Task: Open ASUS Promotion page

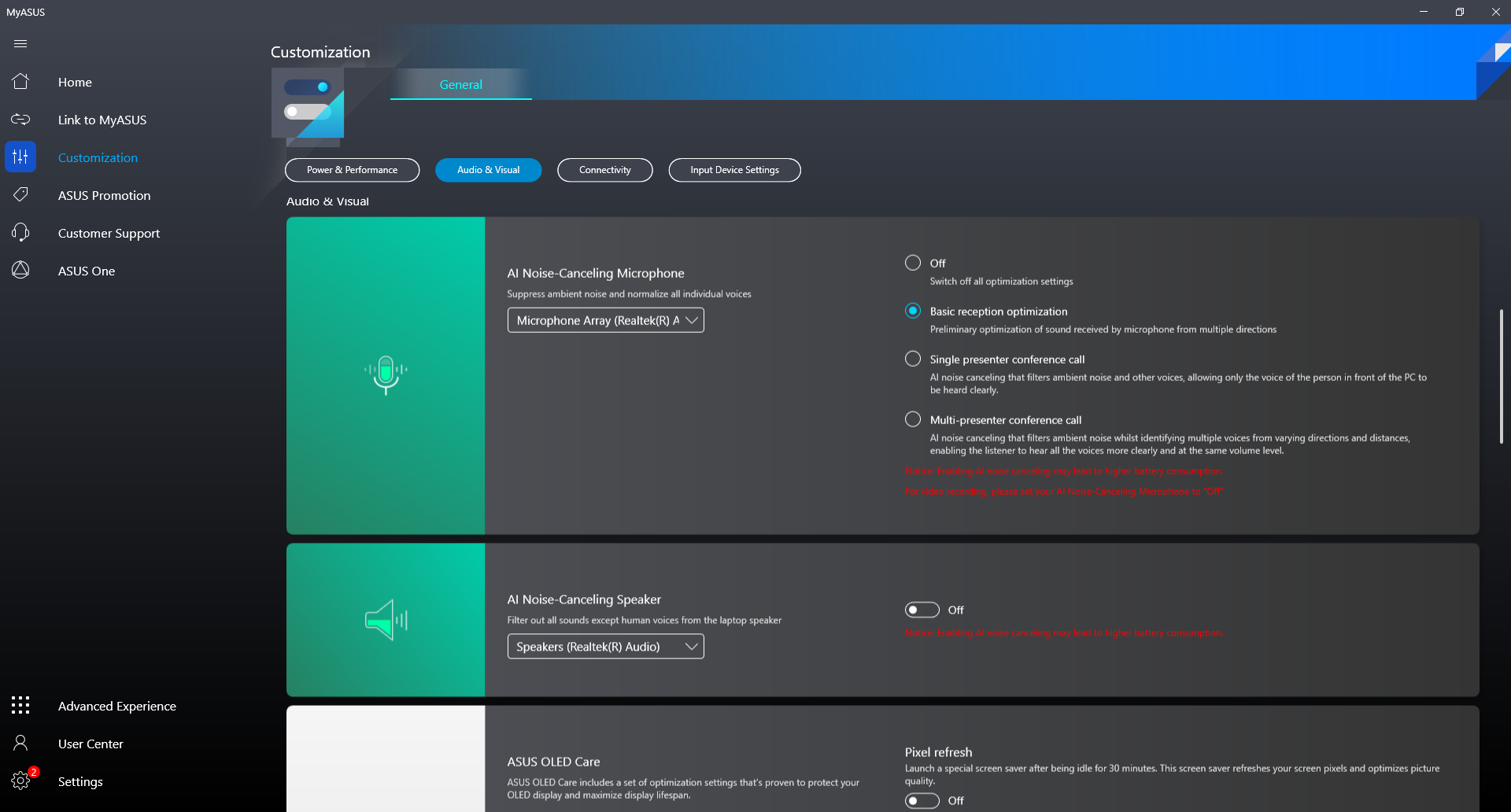Action: 104,195
